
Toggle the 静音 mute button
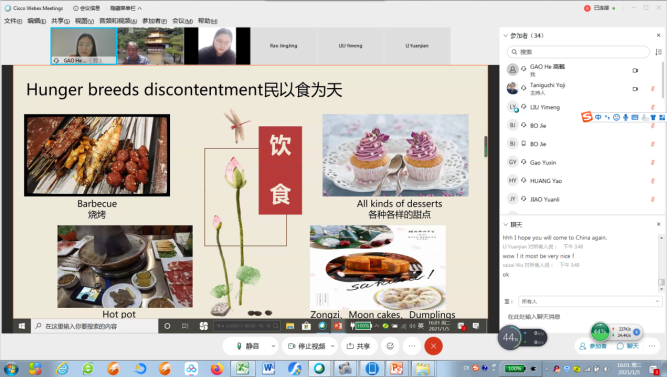tap(247, 346)
